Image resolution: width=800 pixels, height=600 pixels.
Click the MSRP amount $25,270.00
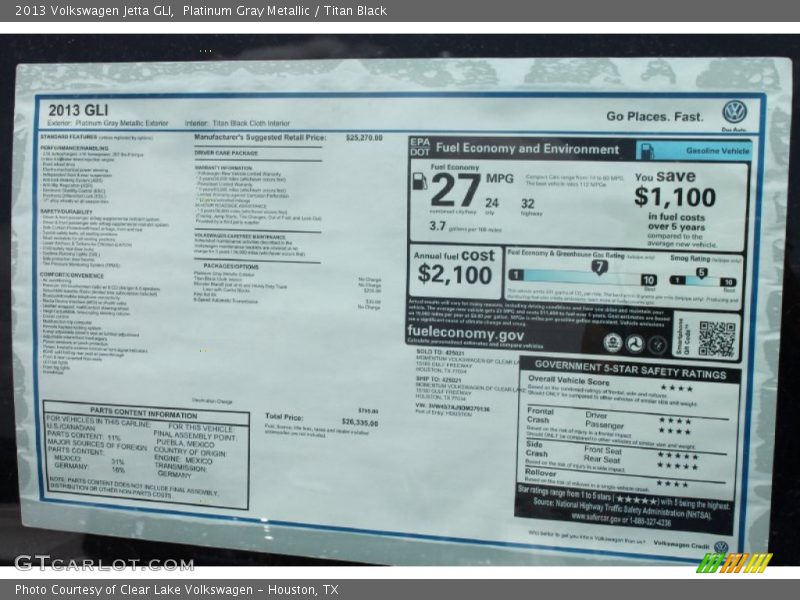(364, 138)
